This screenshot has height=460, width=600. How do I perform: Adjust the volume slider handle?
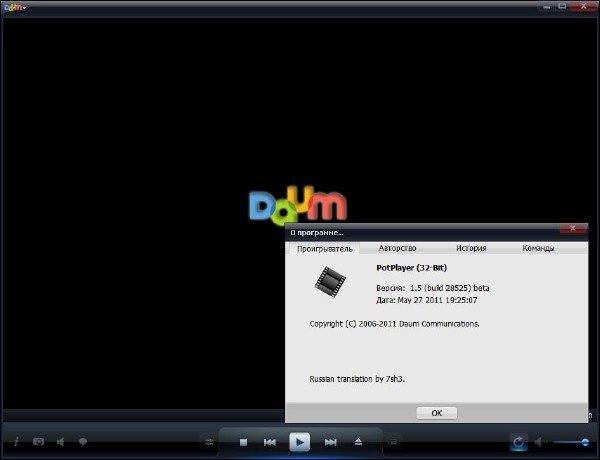pos(585,441)
